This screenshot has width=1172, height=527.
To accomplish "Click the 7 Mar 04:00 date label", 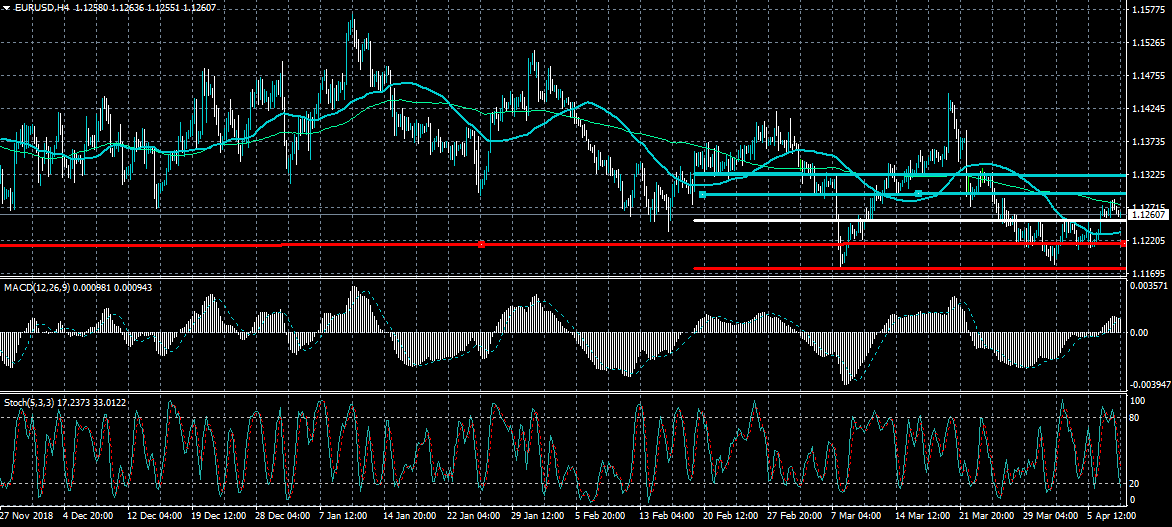I will [x=856, y=517].
